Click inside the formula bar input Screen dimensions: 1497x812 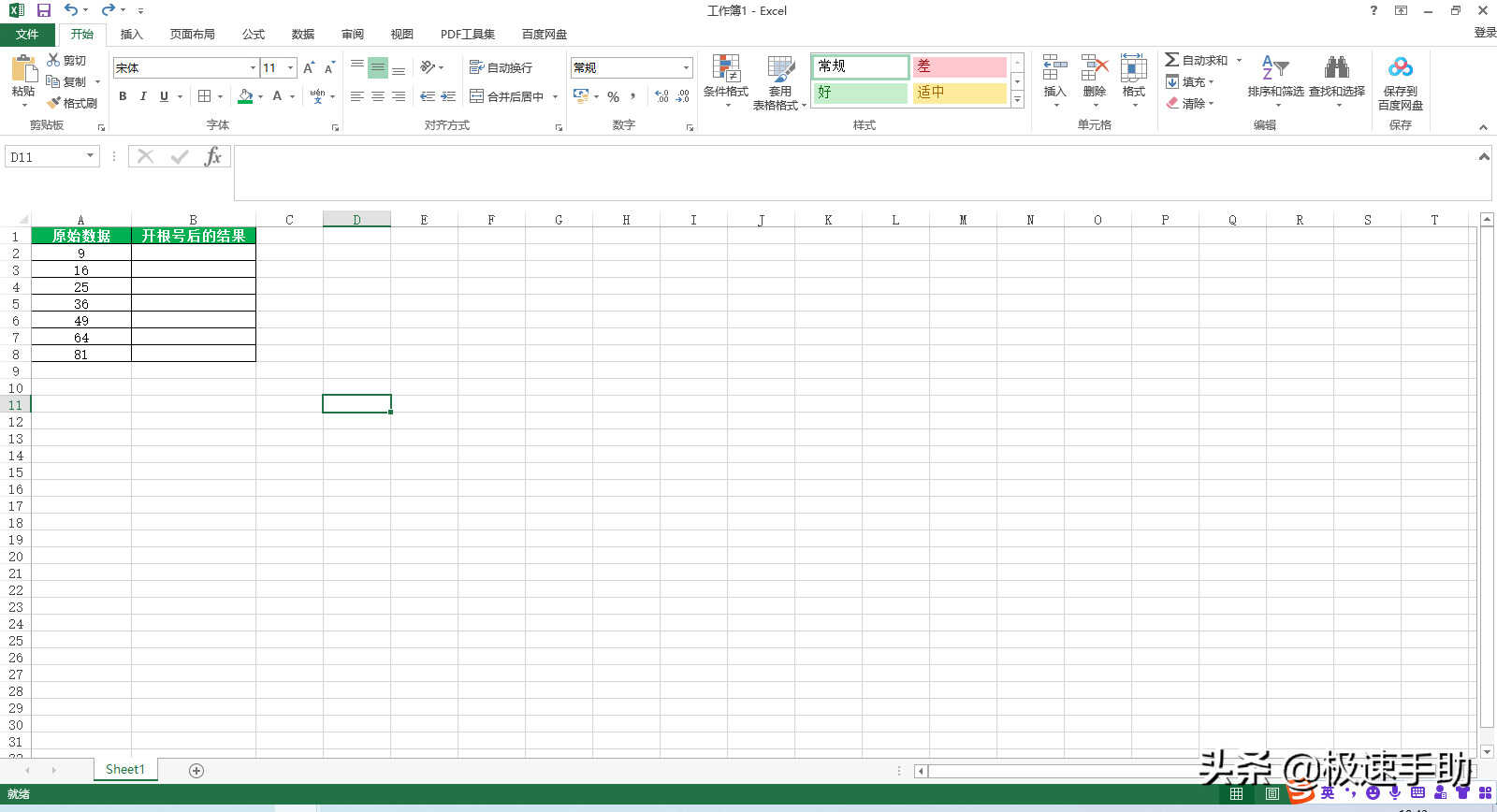click(854, 173)
